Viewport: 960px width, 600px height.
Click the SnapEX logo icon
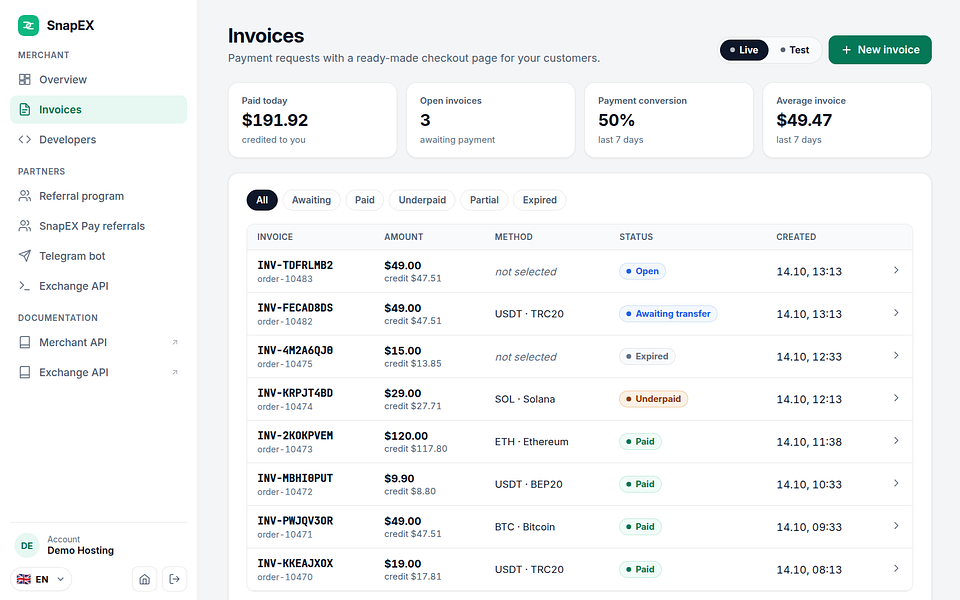(28, 25)
